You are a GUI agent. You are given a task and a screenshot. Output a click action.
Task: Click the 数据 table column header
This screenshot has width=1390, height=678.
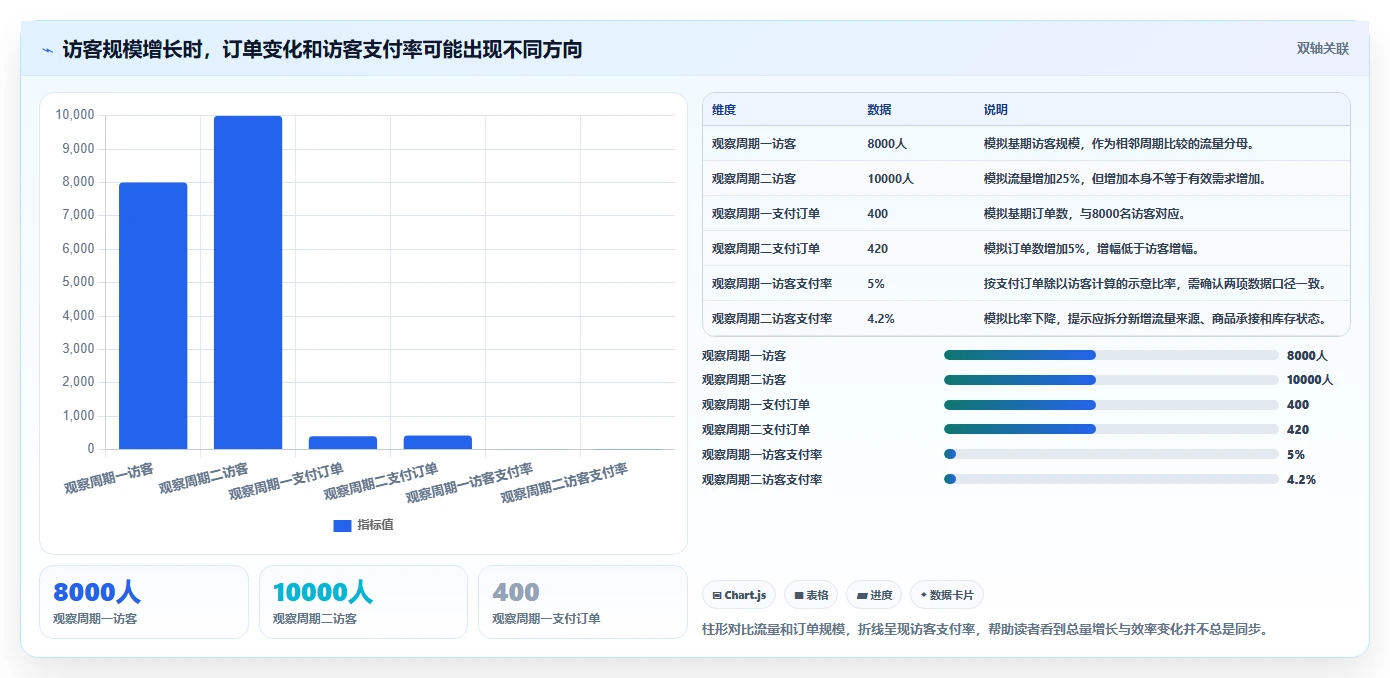pyautogui.click(x=879, y=110)
